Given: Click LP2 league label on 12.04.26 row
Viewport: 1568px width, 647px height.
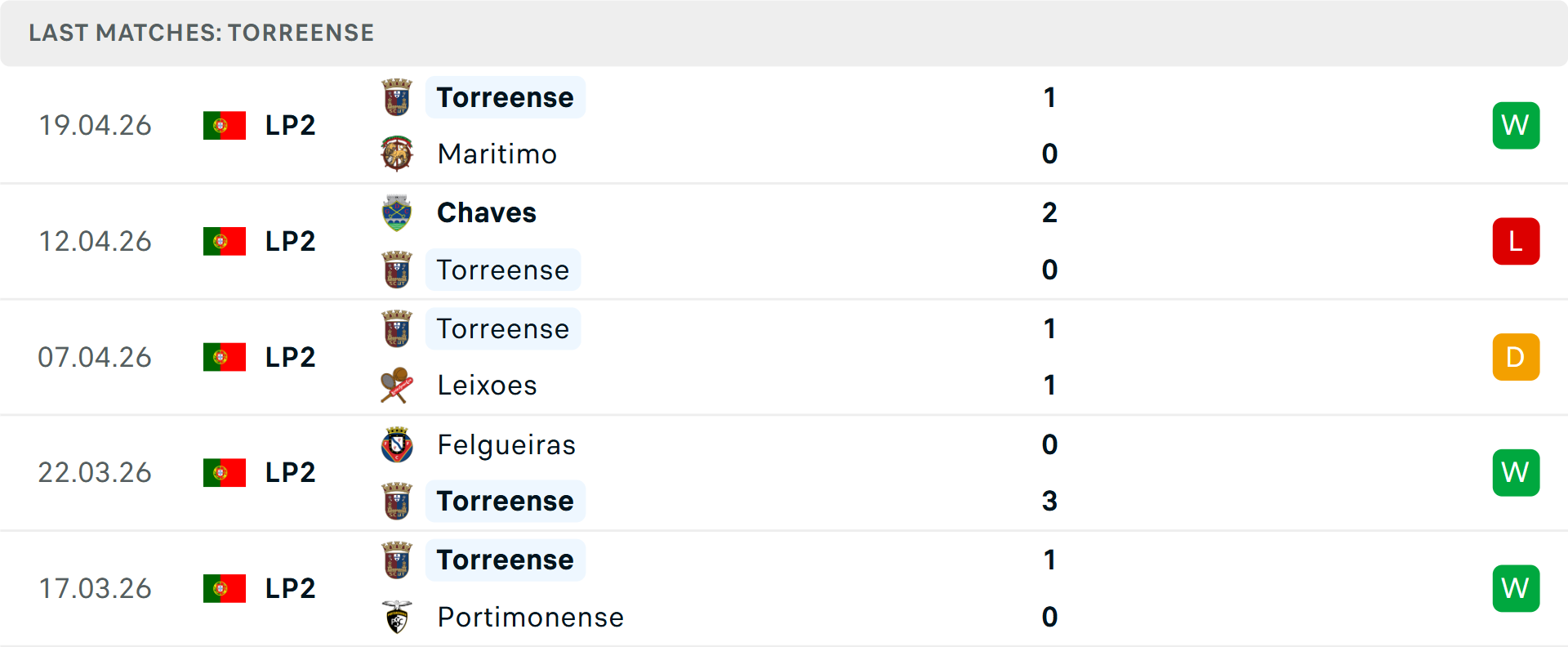Looking at the screenshot, I should tap(290, 242).
